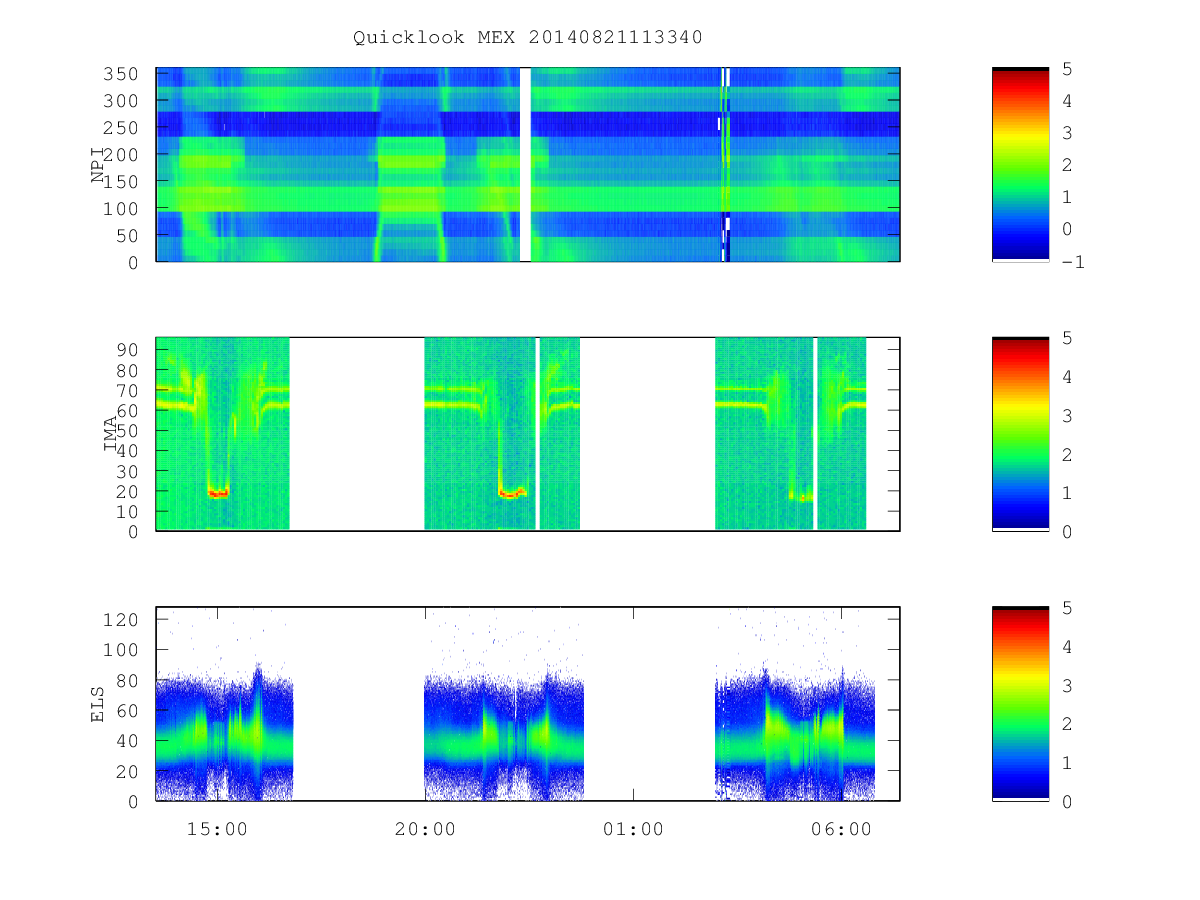Screen dimensions: 1200x900
Task: Click the IMA axis label
Action: pos(111,434)
